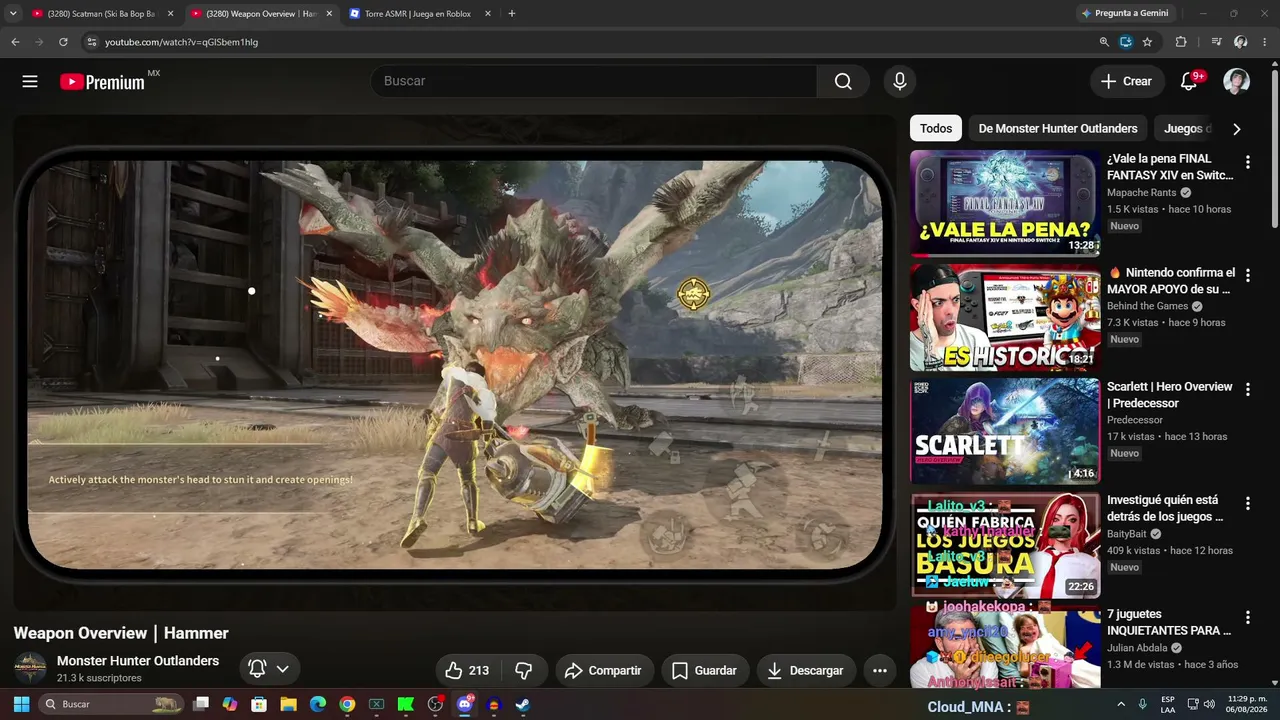Select the Weapon Overview Hammer tab
Image resolution: width=1280 pixels, height=720 pixels.
coord(262,14)
